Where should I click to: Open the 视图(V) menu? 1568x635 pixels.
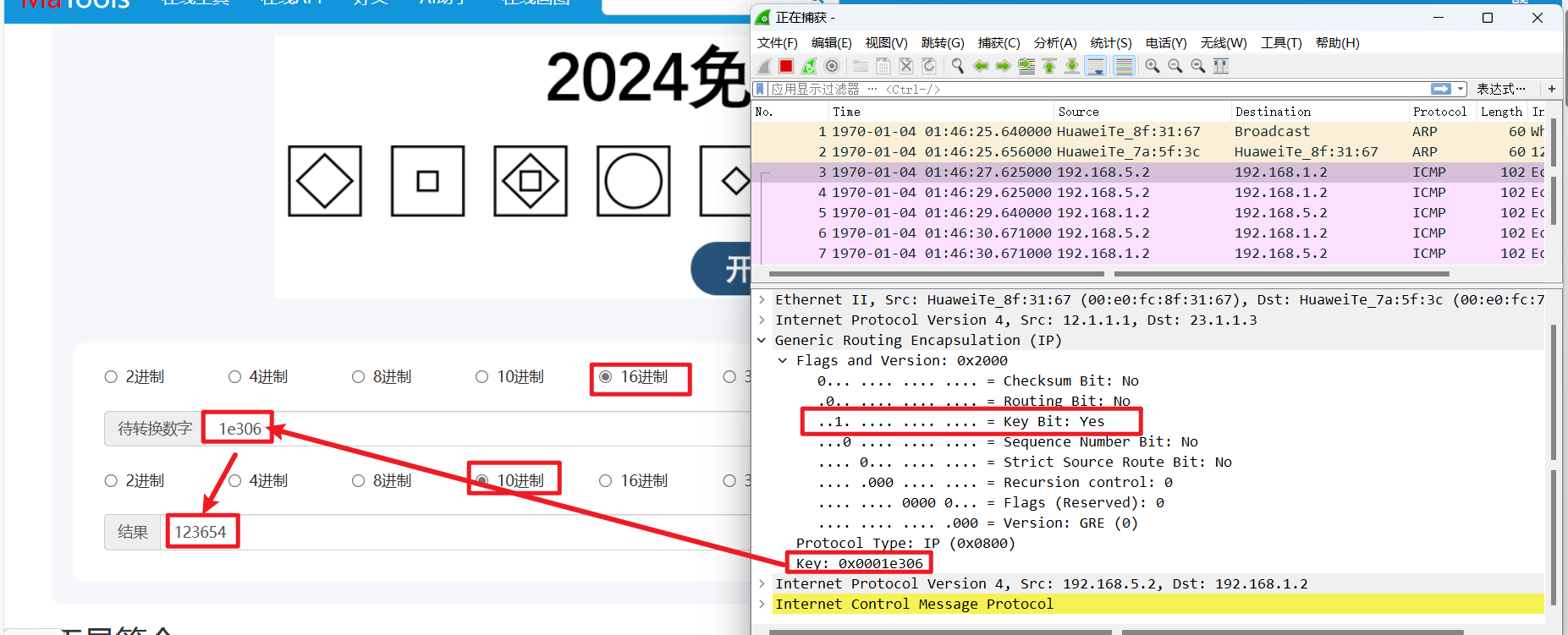(886, 43)
